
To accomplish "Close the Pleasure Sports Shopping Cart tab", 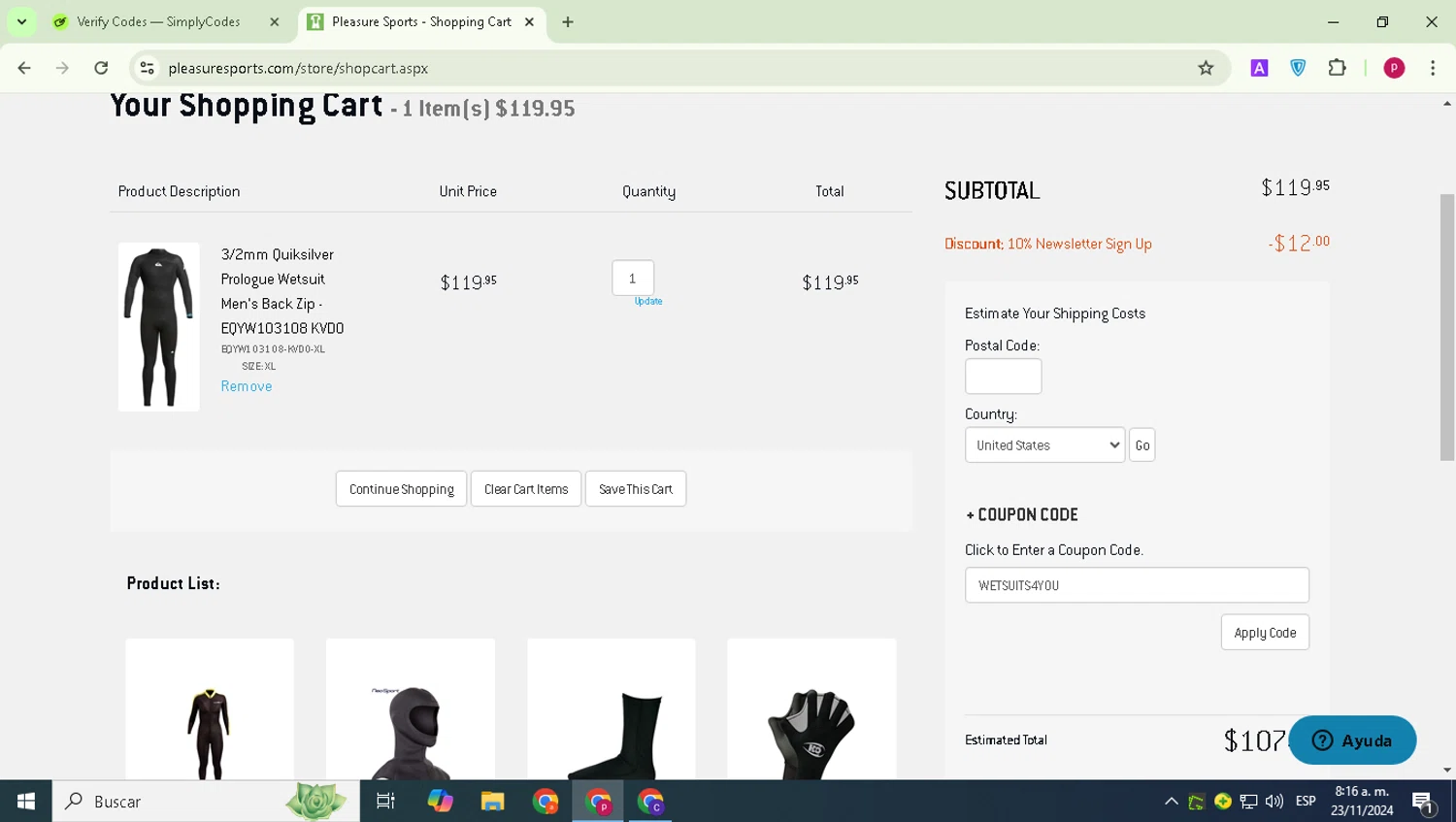I will pos(529,21).
